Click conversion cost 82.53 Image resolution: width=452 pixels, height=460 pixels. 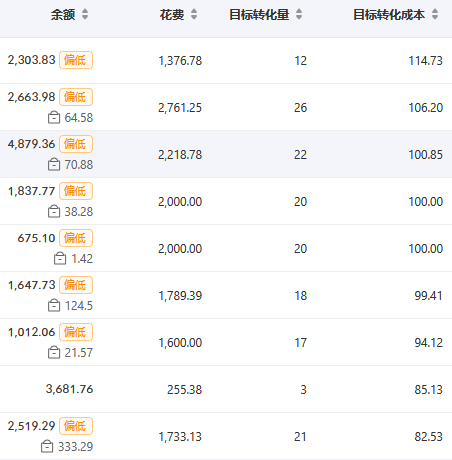click(x=428, y=437)
